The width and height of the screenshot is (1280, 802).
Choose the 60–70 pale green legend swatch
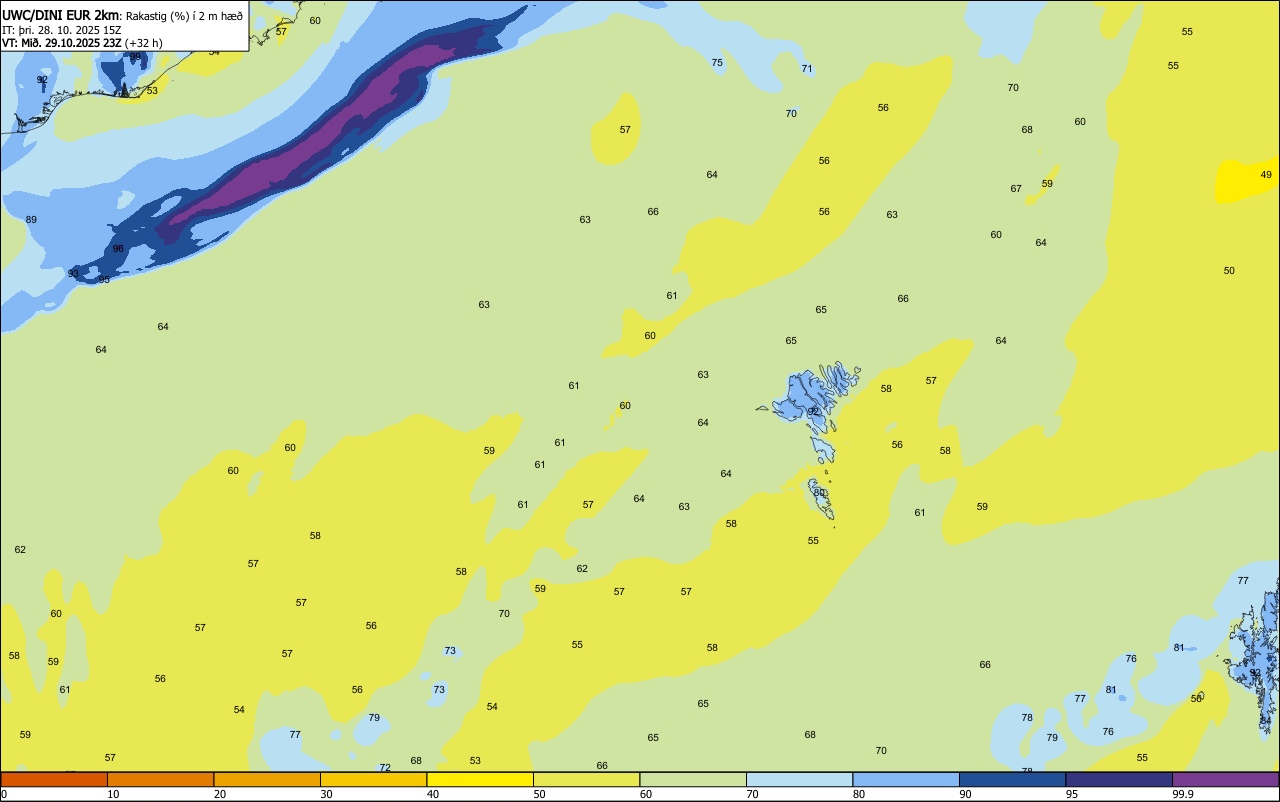[693, 779]
